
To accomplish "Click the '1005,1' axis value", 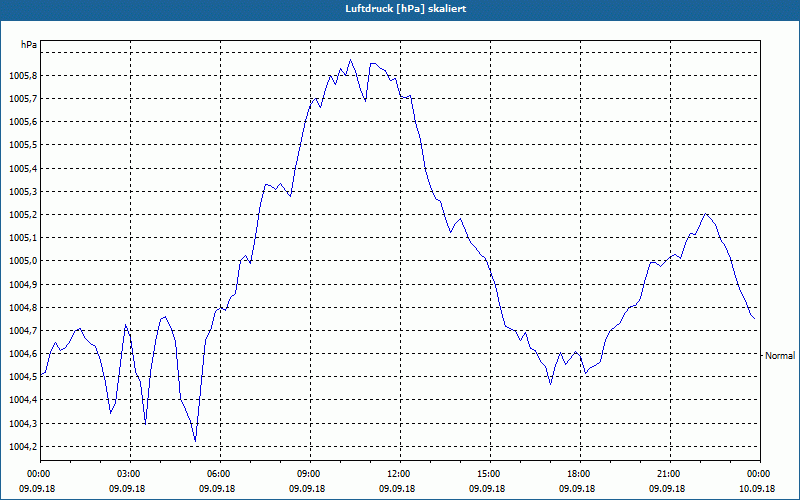I will pos(23,238).
